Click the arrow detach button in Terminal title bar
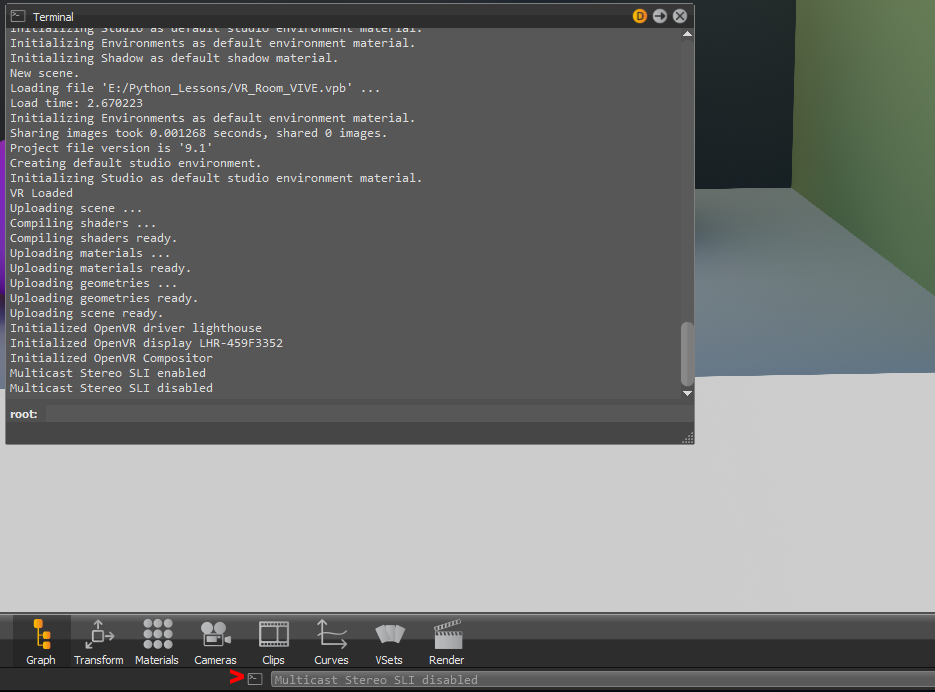Screen dimensions: 935x692 pyautogui.click(x=660, y=16)
